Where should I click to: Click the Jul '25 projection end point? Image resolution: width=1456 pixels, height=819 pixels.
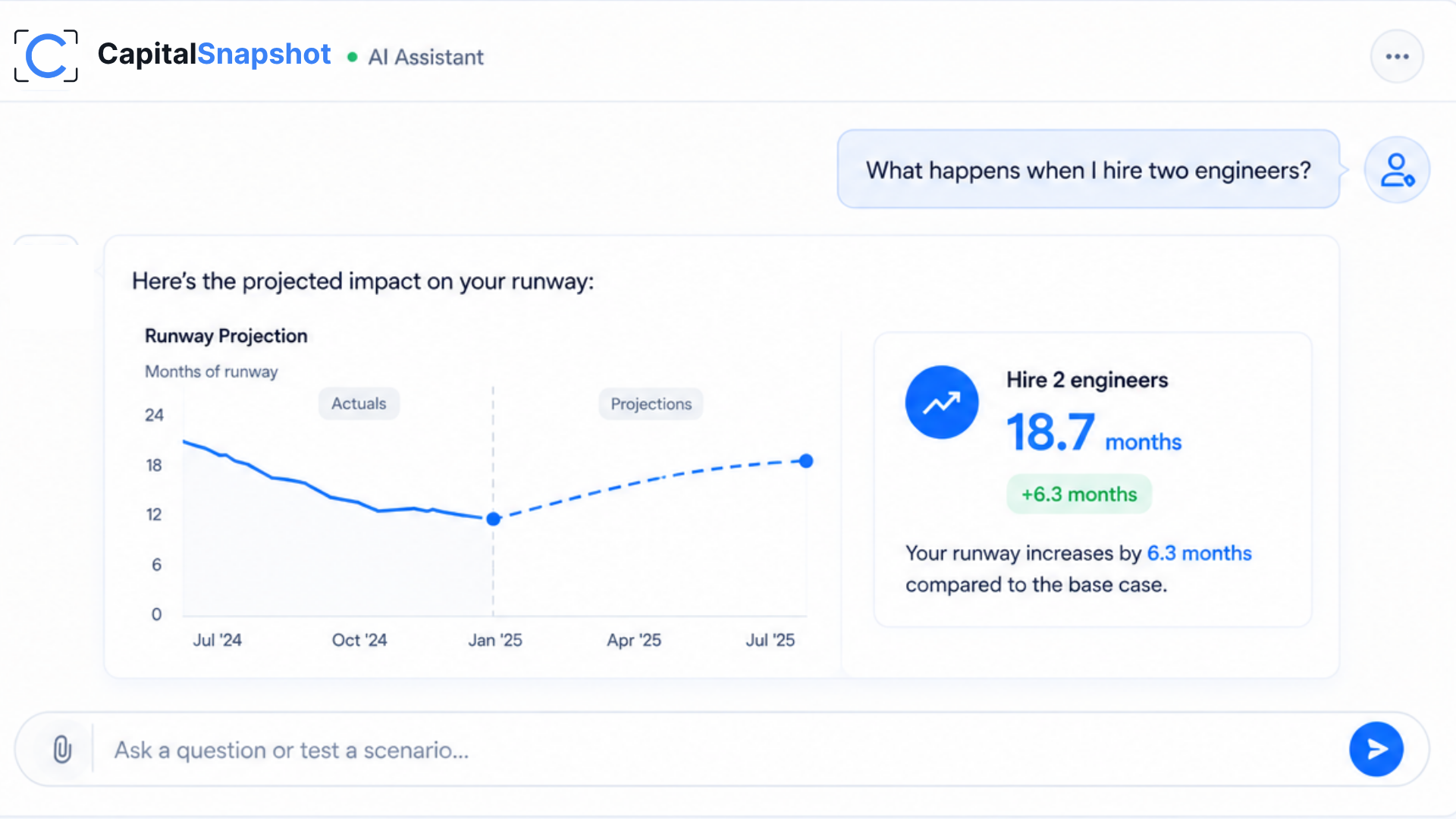[x=806, y=461]
